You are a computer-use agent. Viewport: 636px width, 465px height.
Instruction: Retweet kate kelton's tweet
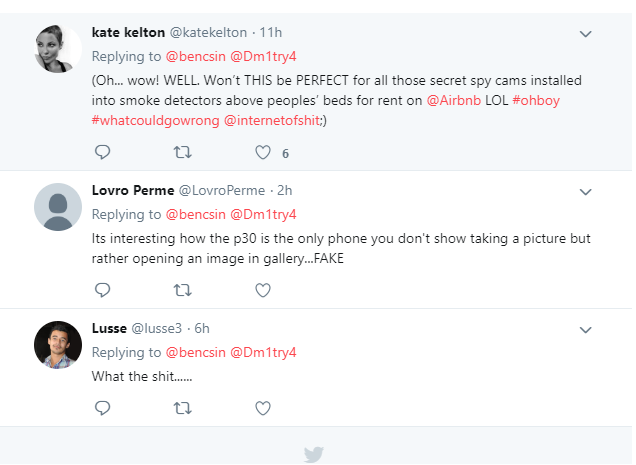182,153
